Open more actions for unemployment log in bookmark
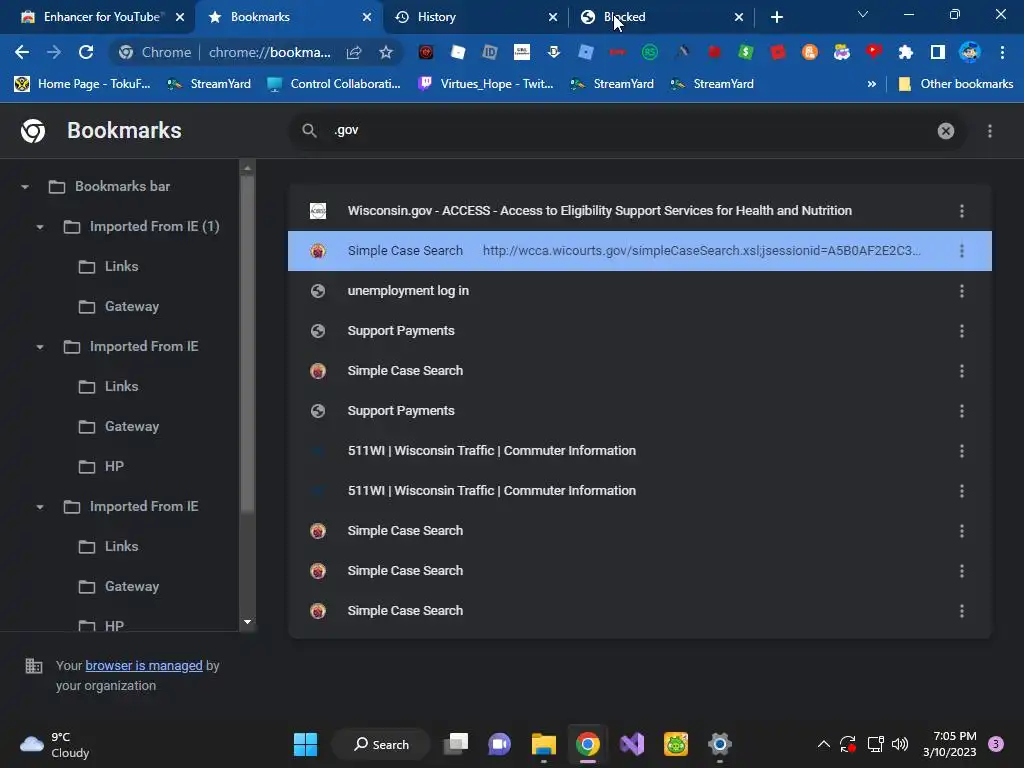 (x=961, y=291)
